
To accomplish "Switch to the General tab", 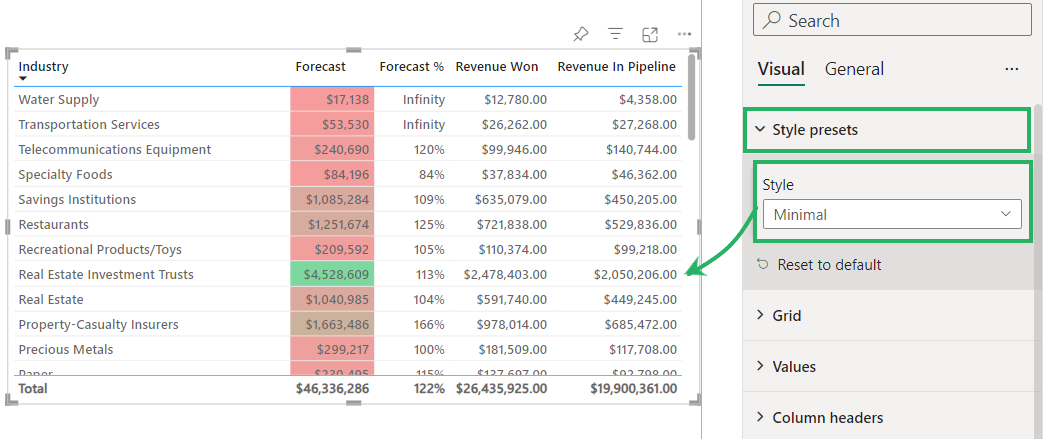I will point(854,69).
